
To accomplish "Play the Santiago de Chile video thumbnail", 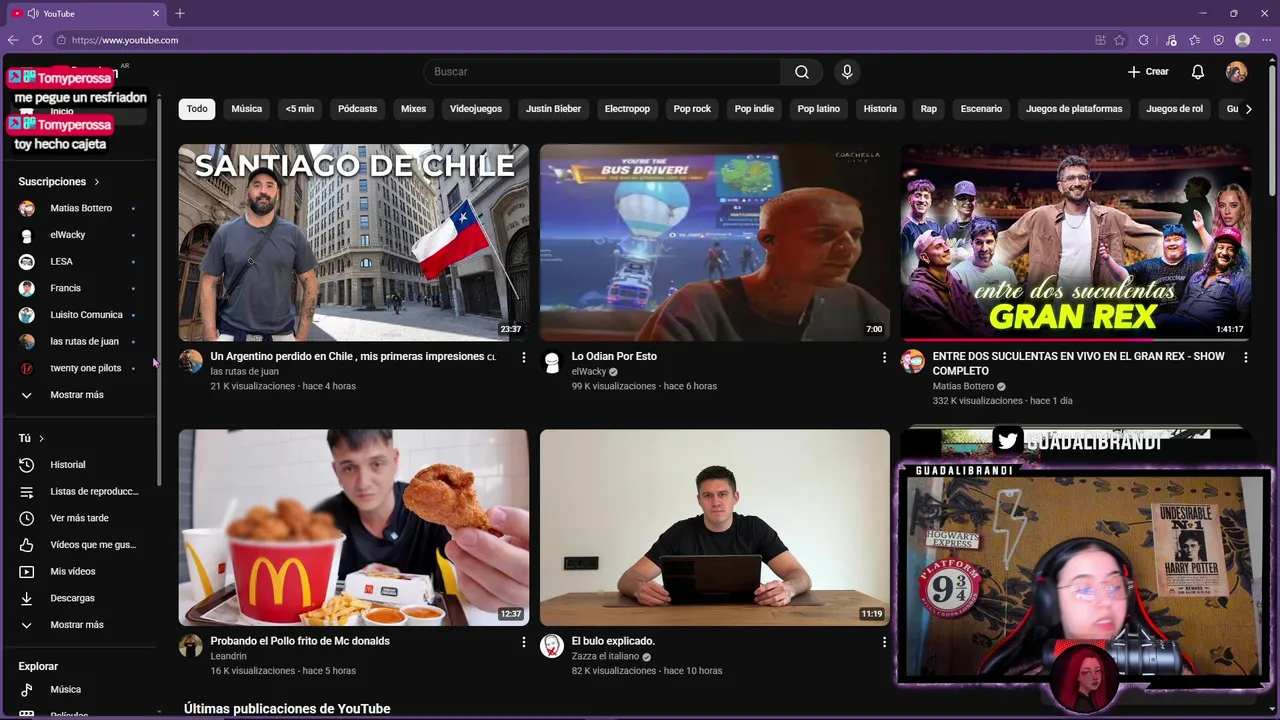I will point(354,243).
